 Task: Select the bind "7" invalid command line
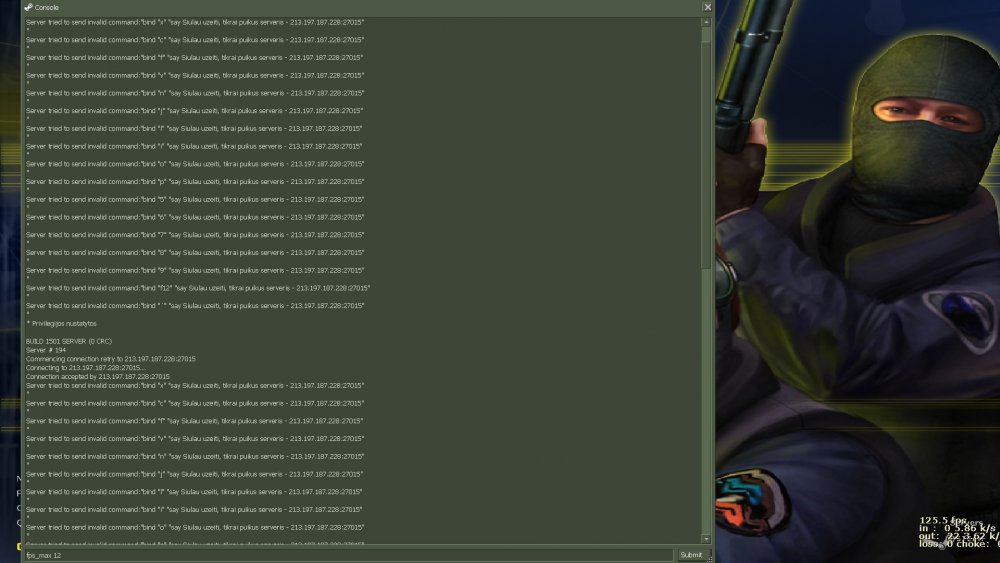195,235
